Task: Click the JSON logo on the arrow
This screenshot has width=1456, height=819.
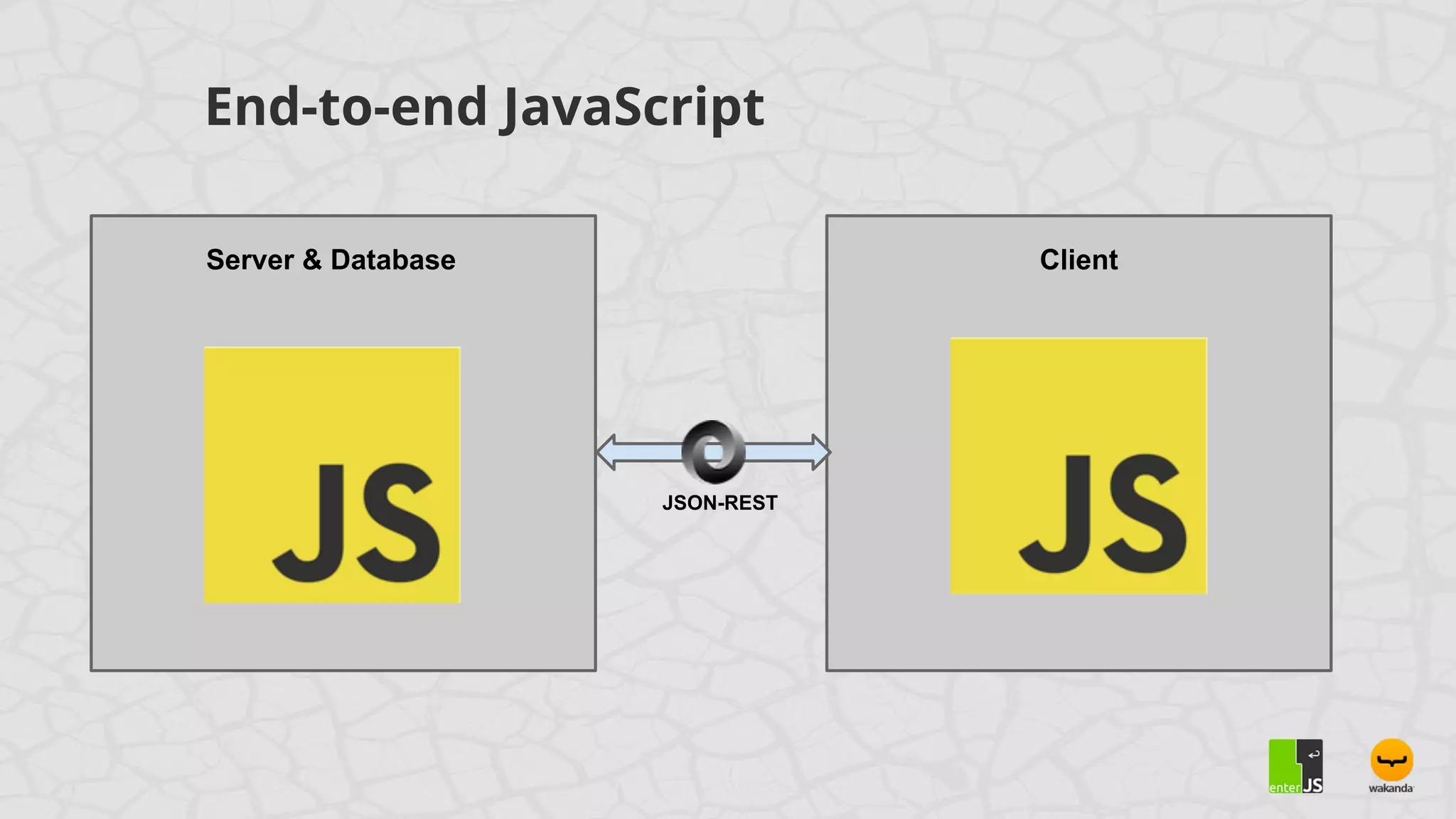Action: point(713,451)
